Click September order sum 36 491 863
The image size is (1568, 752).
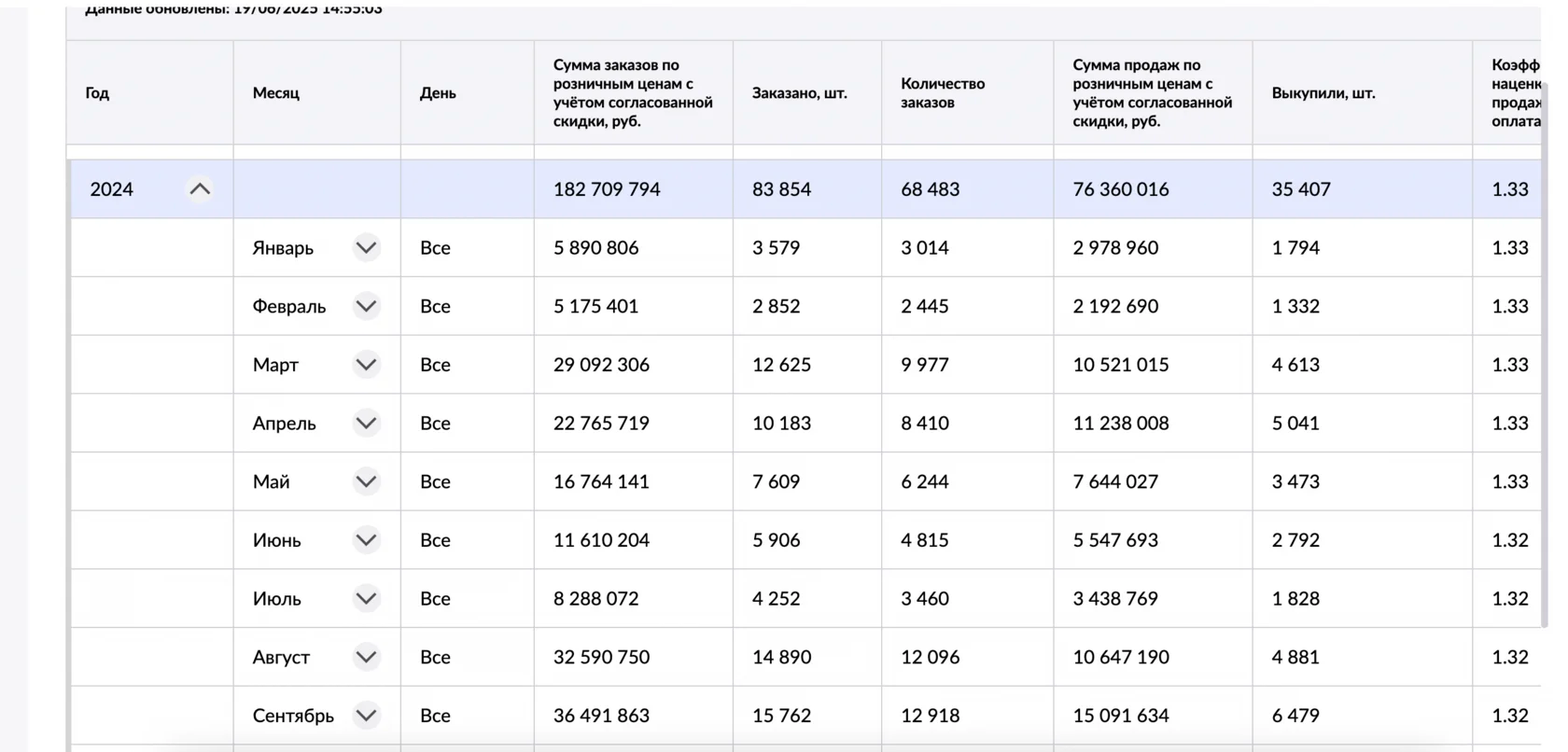(x=601, y=716)
